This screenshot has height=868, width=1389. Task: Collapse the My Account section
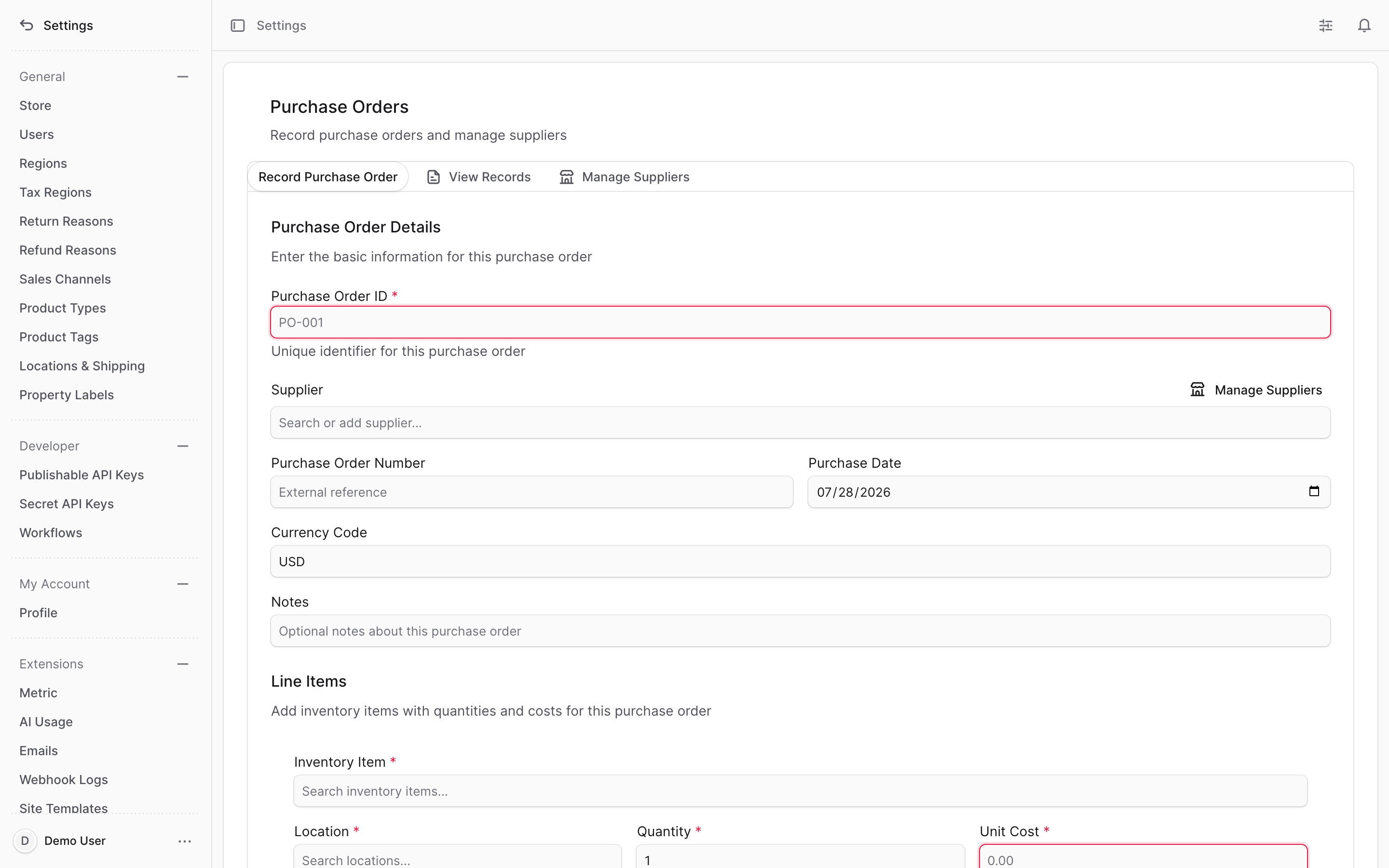click(x=183, y=584)
